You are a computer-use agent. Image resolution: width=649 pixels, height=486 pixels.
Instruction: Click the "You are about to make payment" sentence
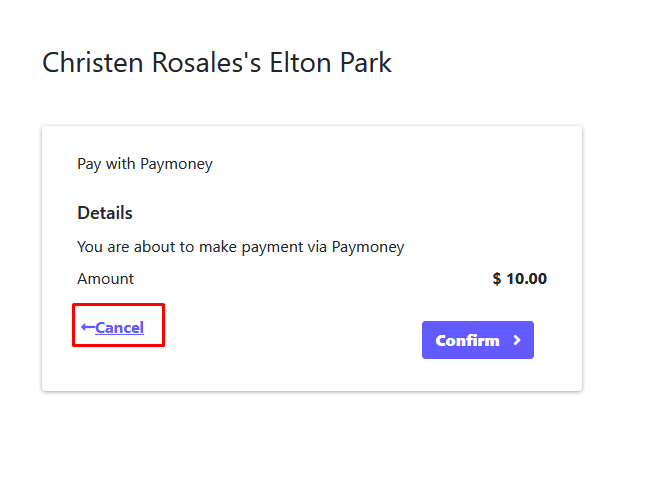(240, 246)
